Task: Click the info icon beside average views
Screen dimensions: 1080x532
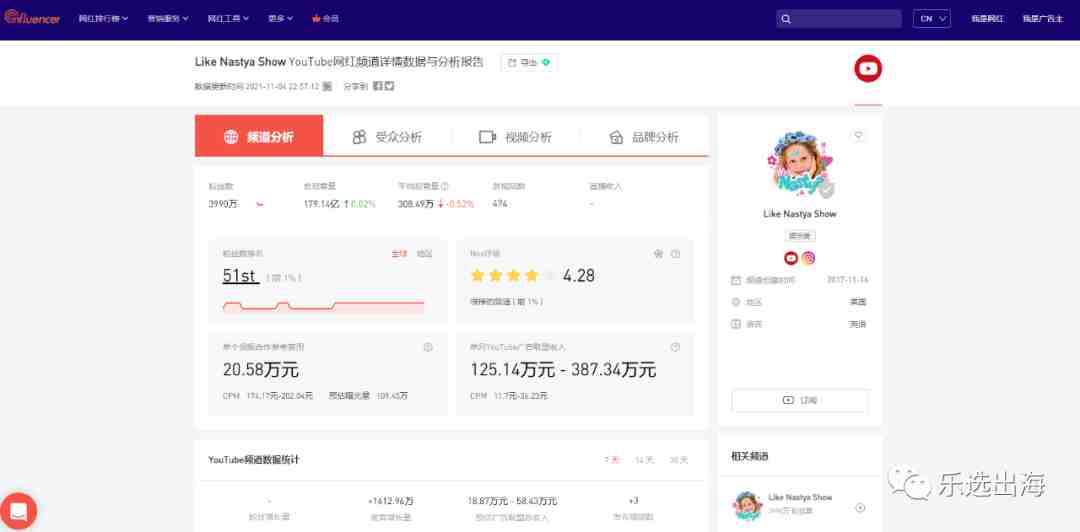Action: (445, 186)
